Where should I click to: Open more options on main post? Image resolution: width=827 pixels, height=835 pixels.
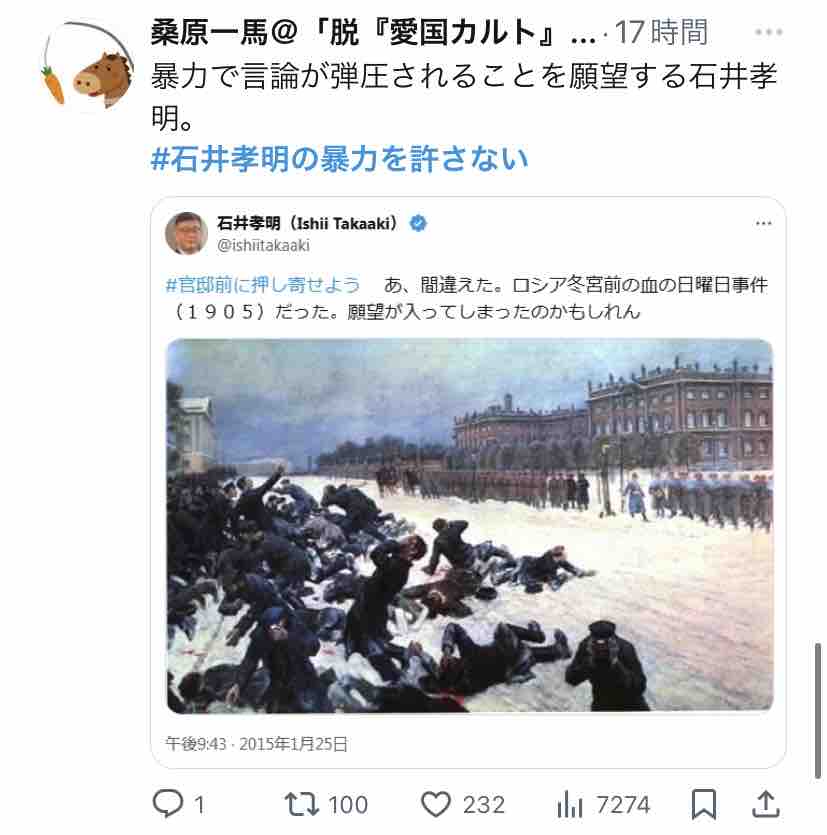coord(768,32)
